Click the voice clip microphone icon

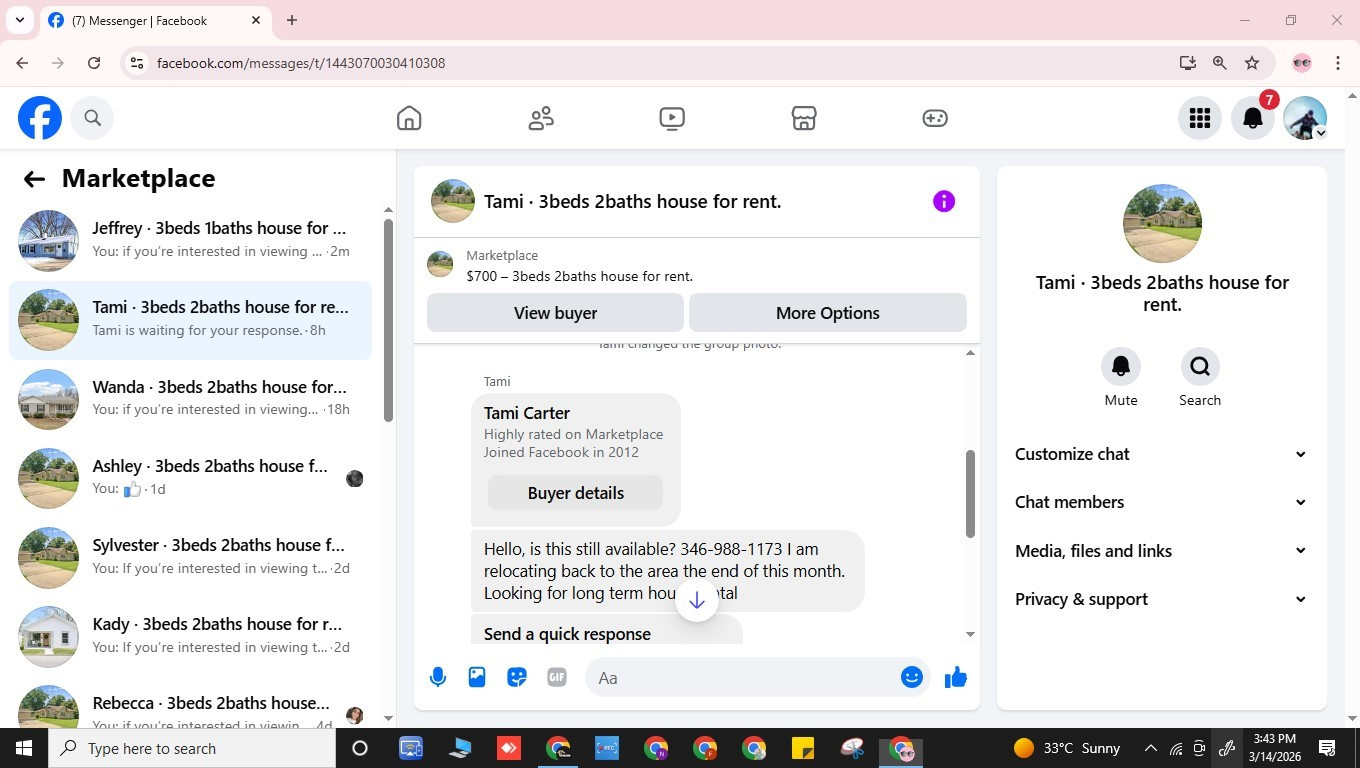coord(437,677)
